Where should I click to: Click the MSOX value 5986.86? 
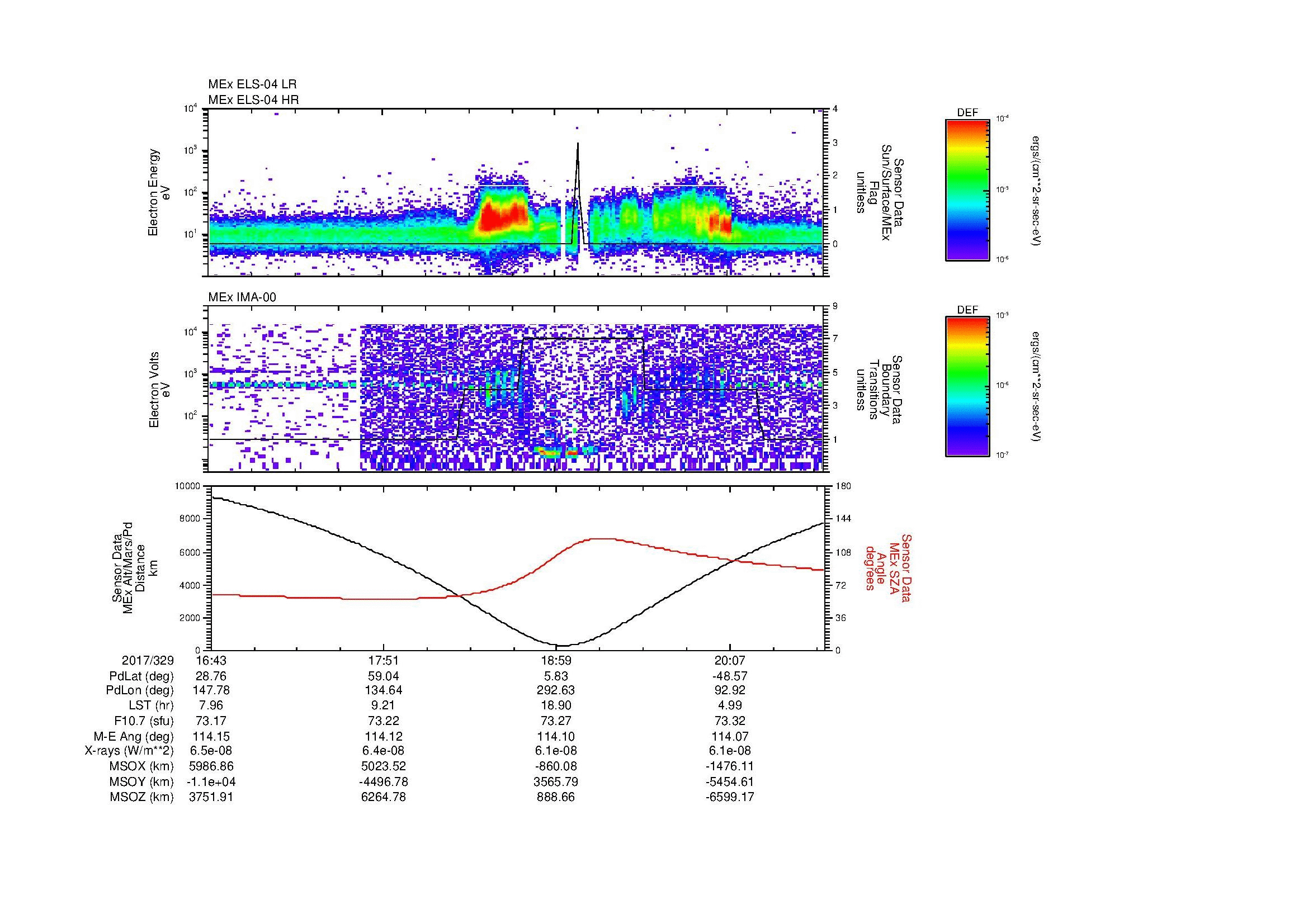click(x=211, y=766)
